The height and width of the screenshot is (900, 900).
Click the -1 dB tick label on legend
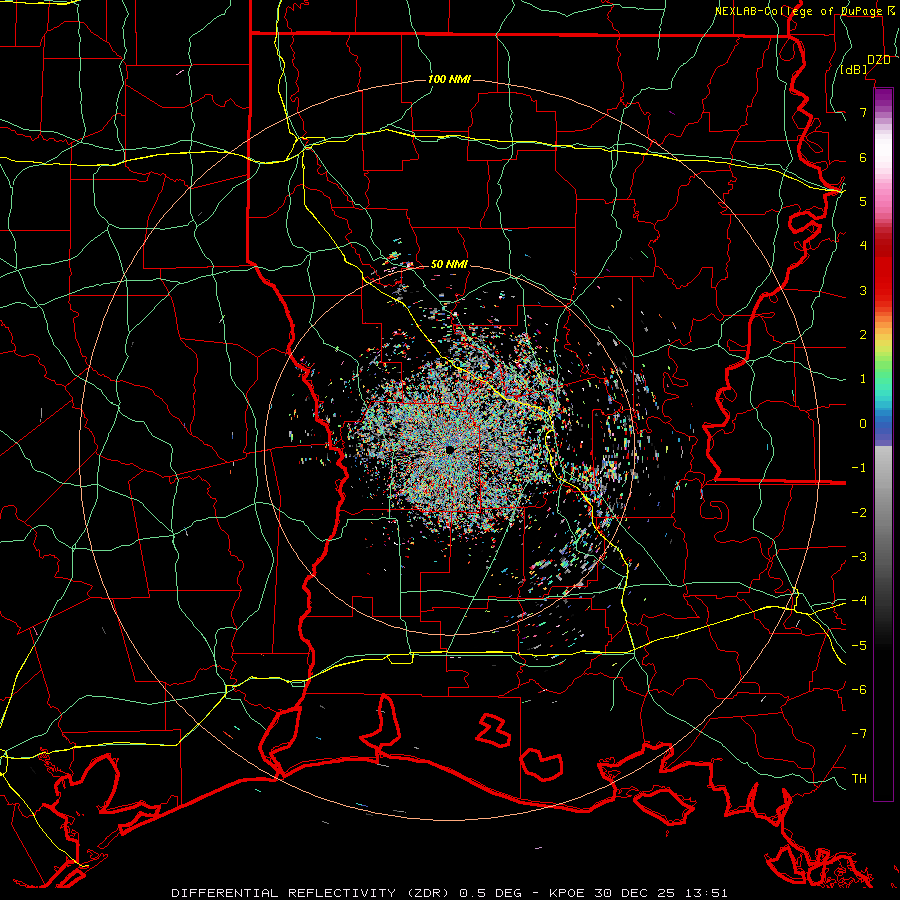point(859,468)
